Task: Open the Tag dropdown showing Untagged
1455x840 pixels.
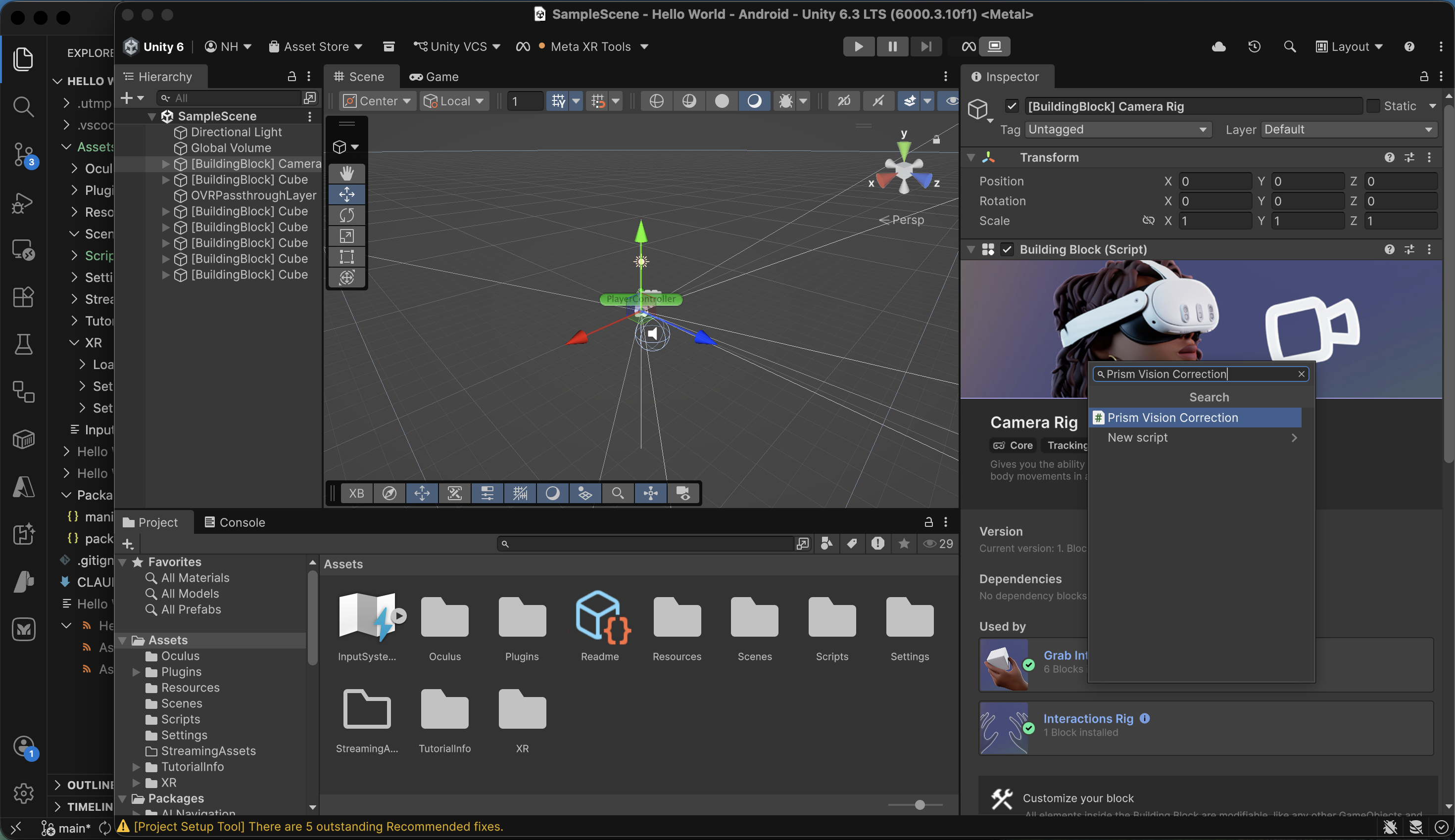Action: click(x=1117, y=129)
